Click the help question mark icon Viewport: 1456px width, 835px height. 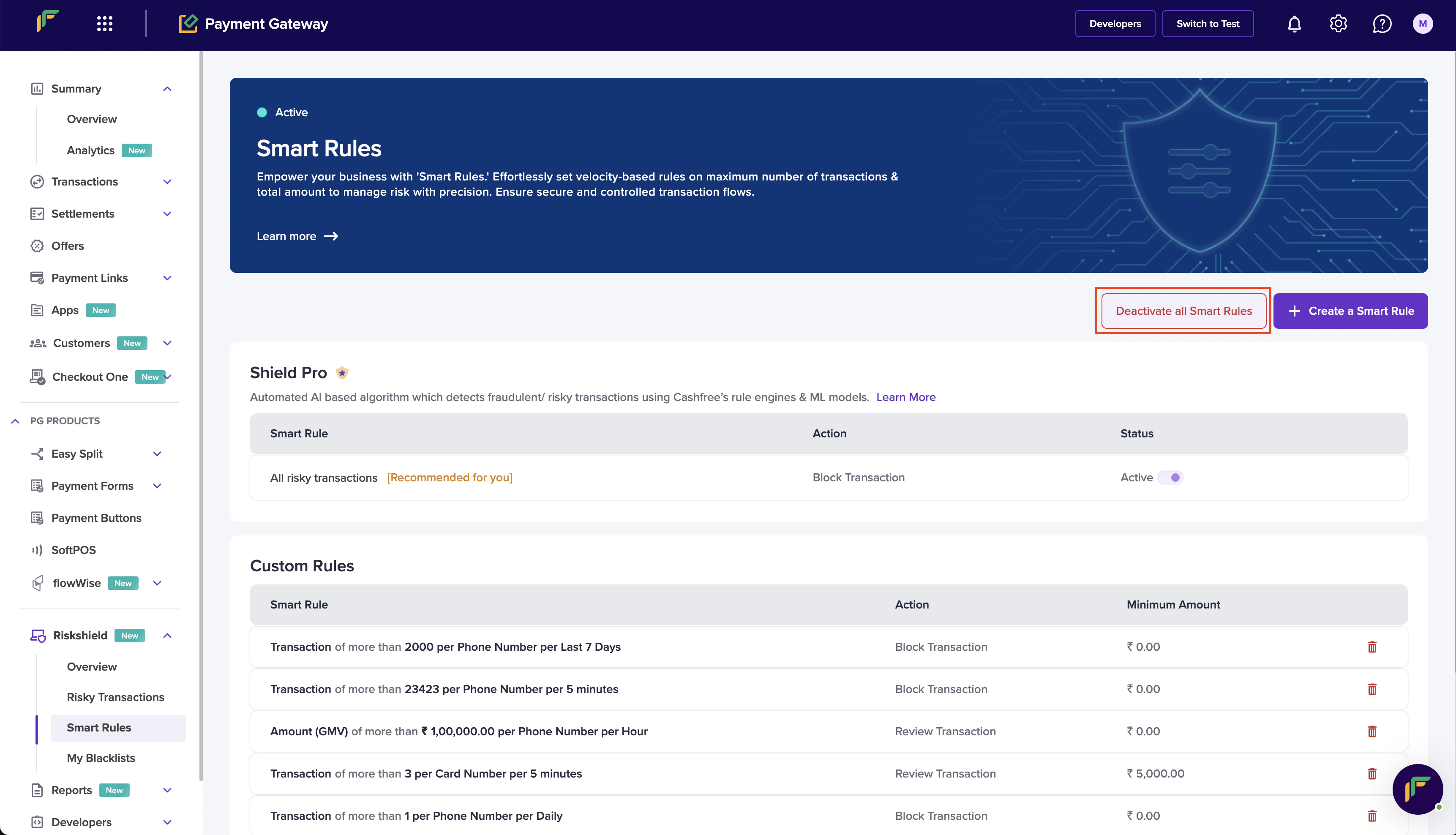[x=1382, y=24]
